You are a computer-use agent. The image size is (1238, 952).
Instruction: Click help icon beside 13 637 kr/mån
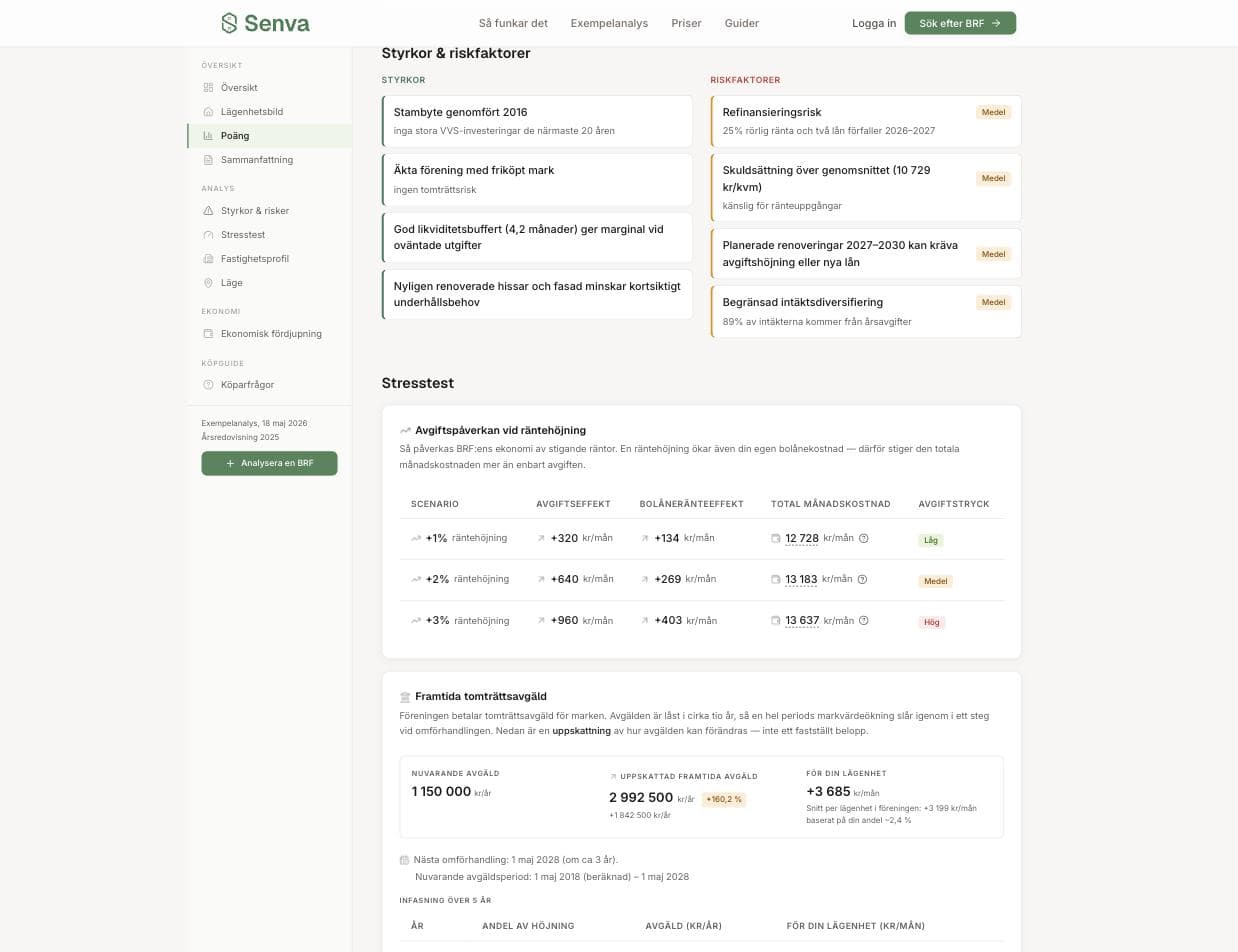tap(864, 620)
